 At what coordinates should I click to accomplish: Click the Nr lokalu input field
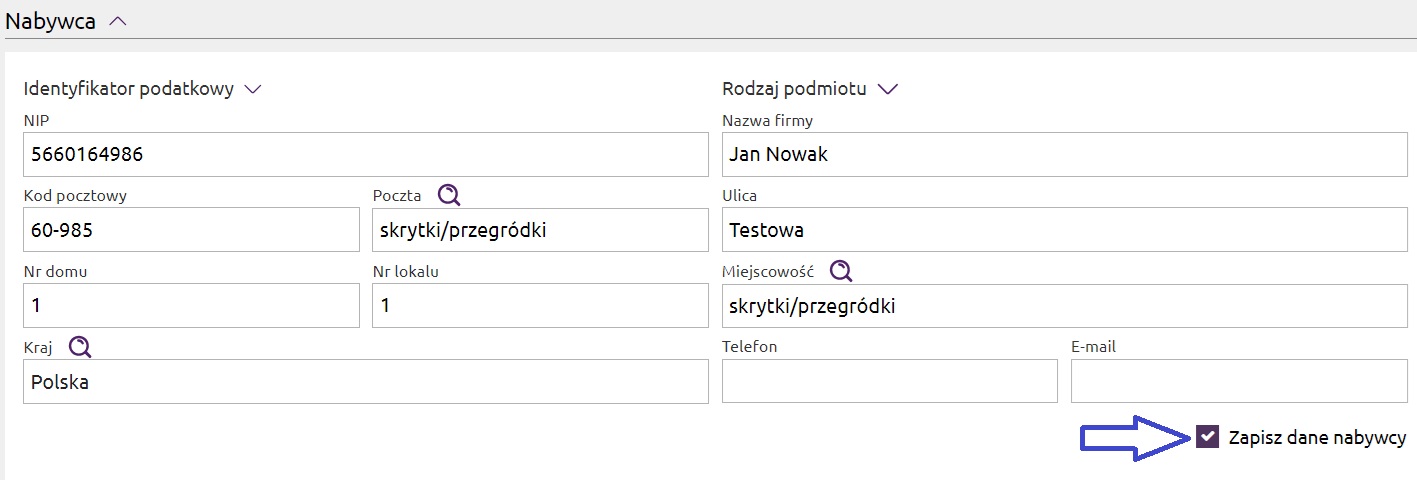[540, 306]
